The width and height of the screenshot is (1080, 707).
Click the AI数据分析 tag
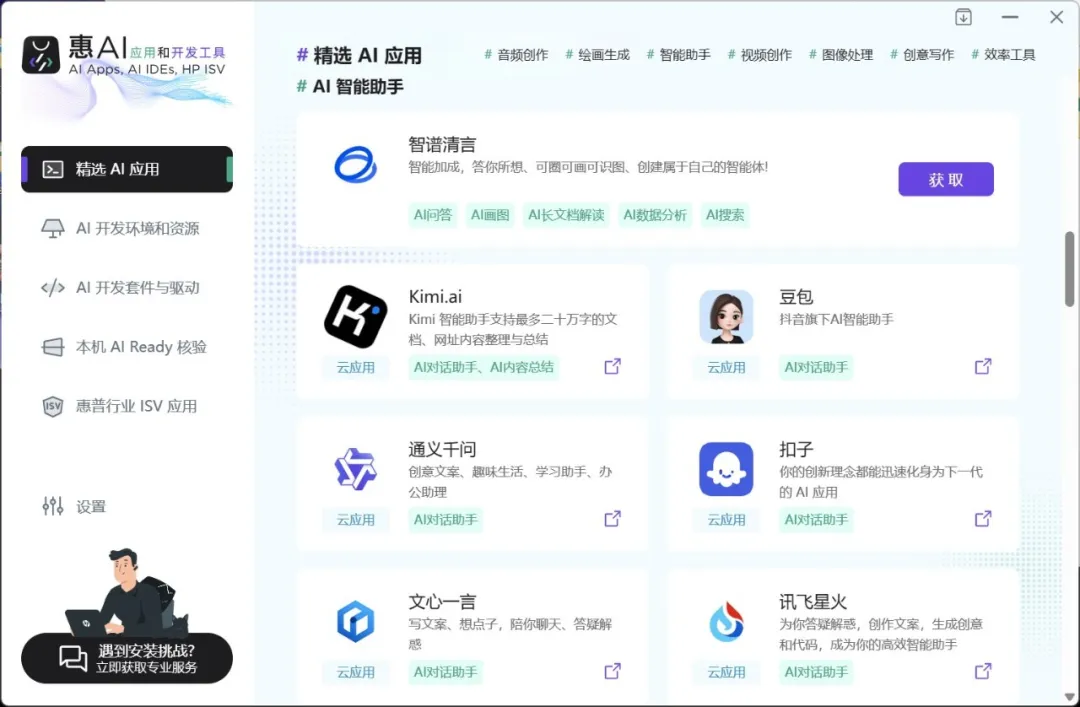coord(655,215)
